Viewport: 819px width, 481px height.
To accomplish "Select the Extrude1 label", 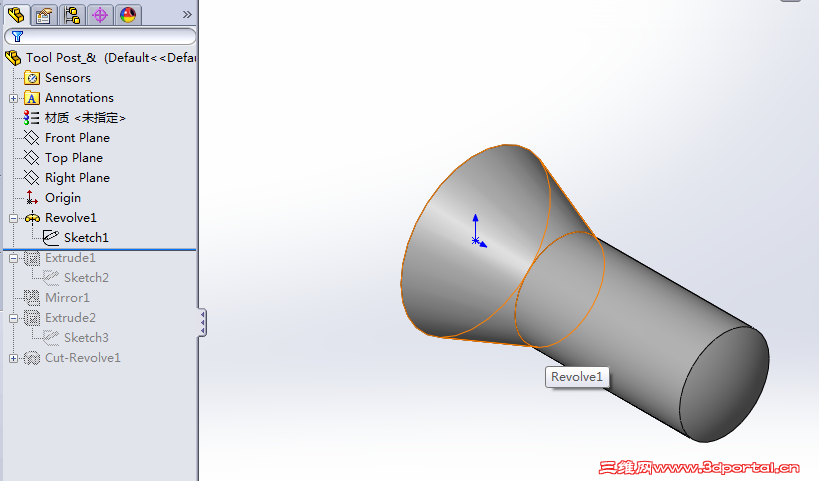I will pos(70,258).
